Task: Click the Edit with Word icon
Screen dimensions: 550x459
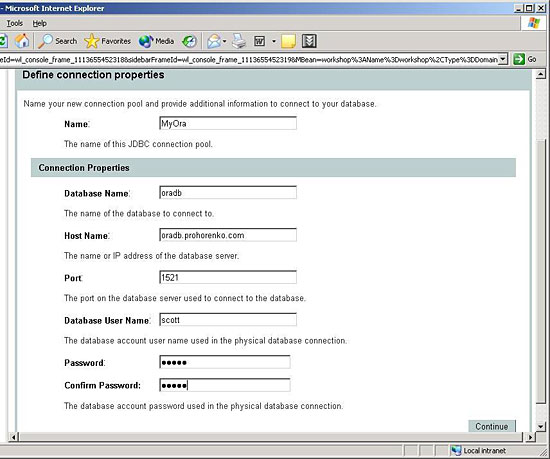Action: point(259,41)
